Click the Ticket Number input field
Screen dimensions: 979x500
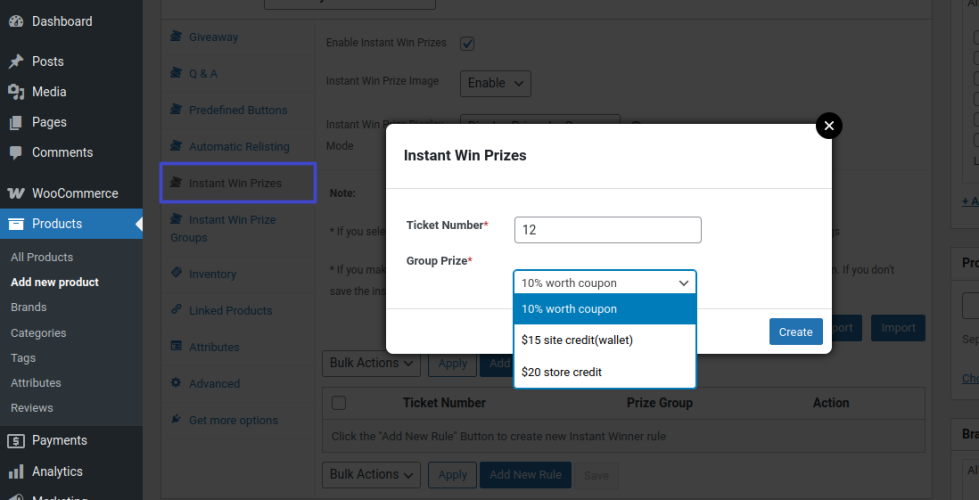pyautogui.click(x=607, y=230)
